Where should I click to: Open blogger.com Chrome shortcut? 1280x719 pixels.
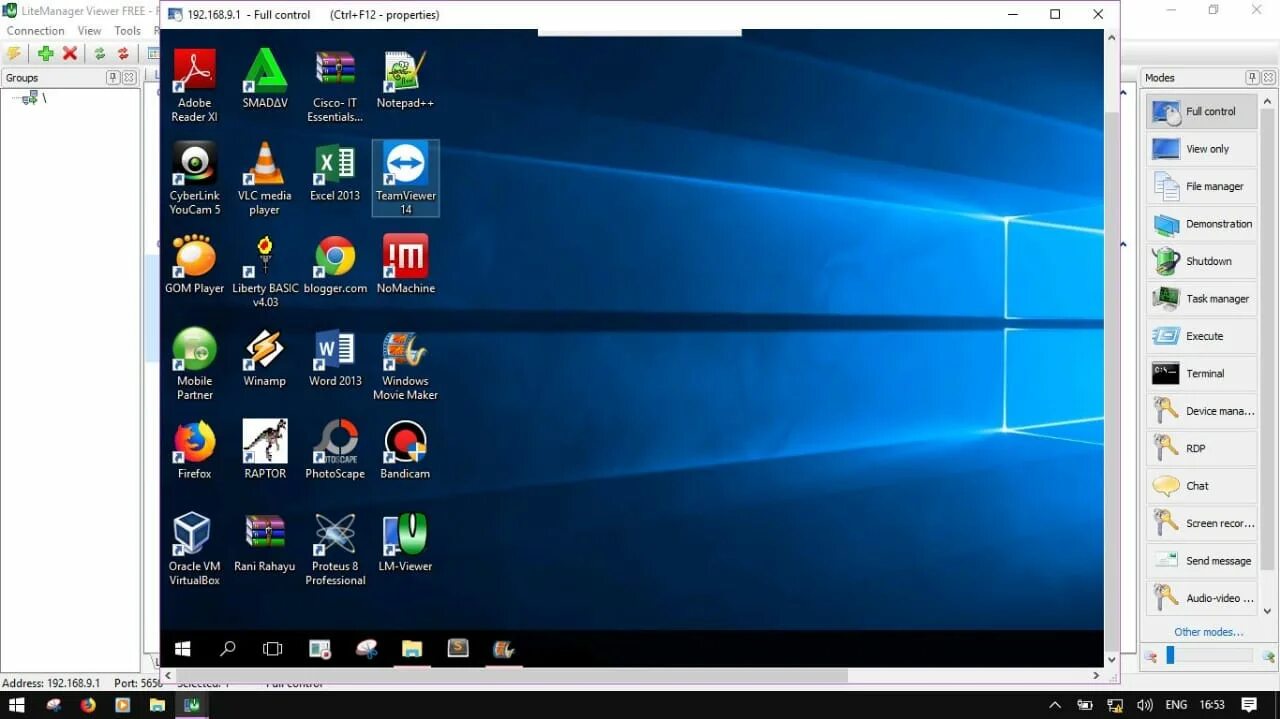click(x=335, y=265)
